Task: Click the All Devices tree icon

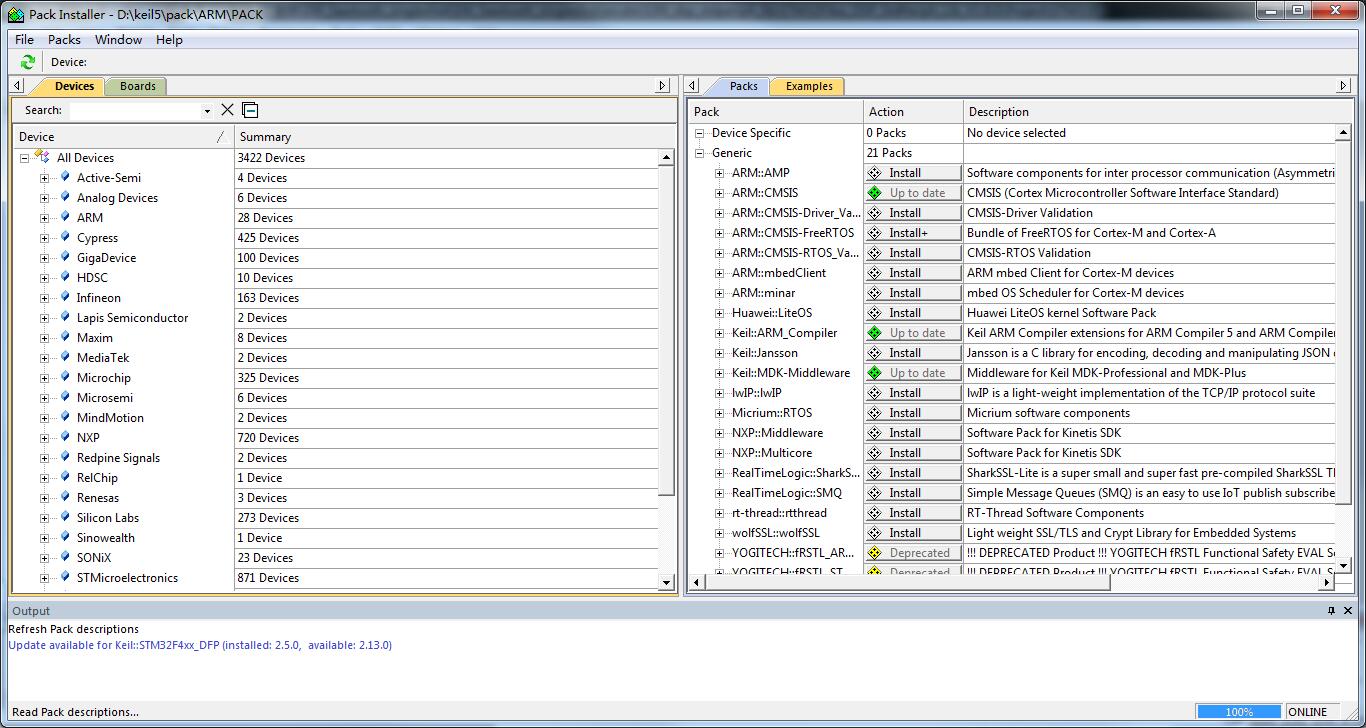Action: click(x=42, y=157)
